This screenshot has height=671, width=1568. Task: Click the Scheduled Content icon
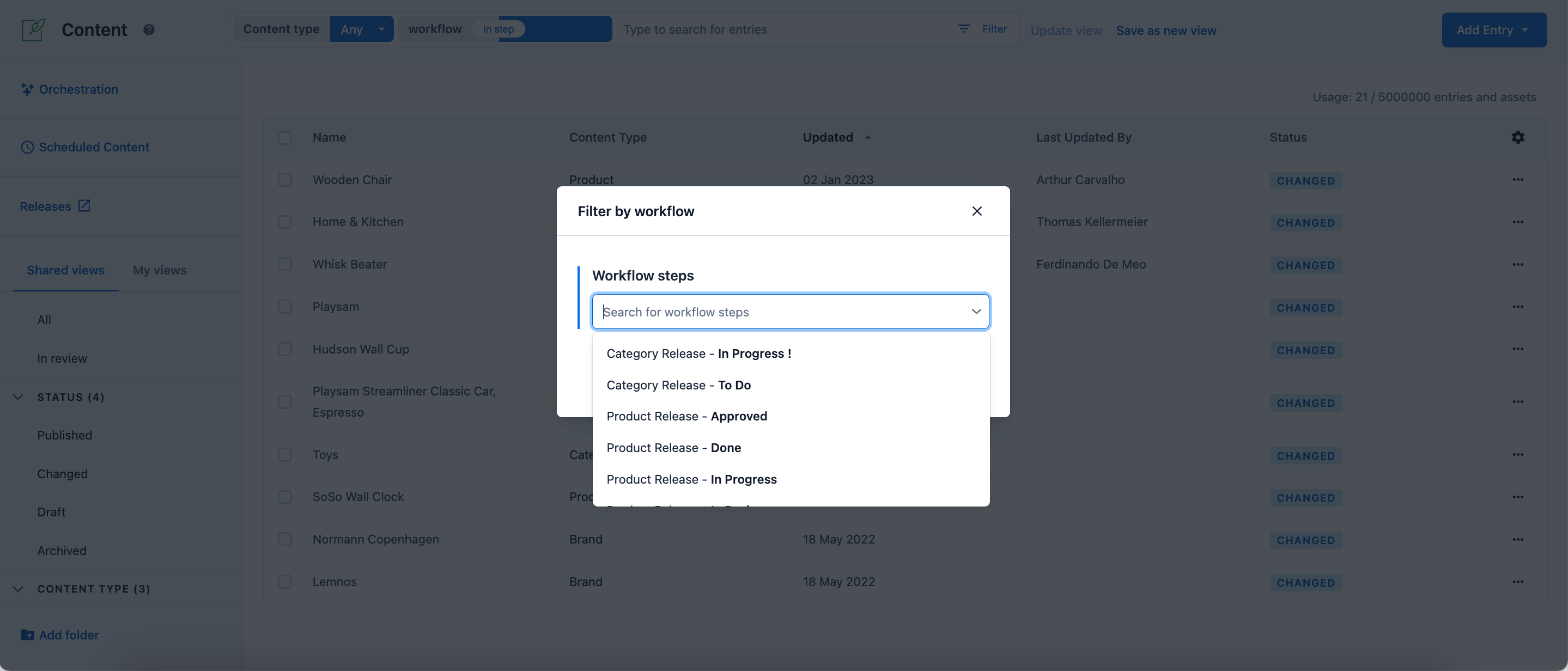click(x=27, y=146)
